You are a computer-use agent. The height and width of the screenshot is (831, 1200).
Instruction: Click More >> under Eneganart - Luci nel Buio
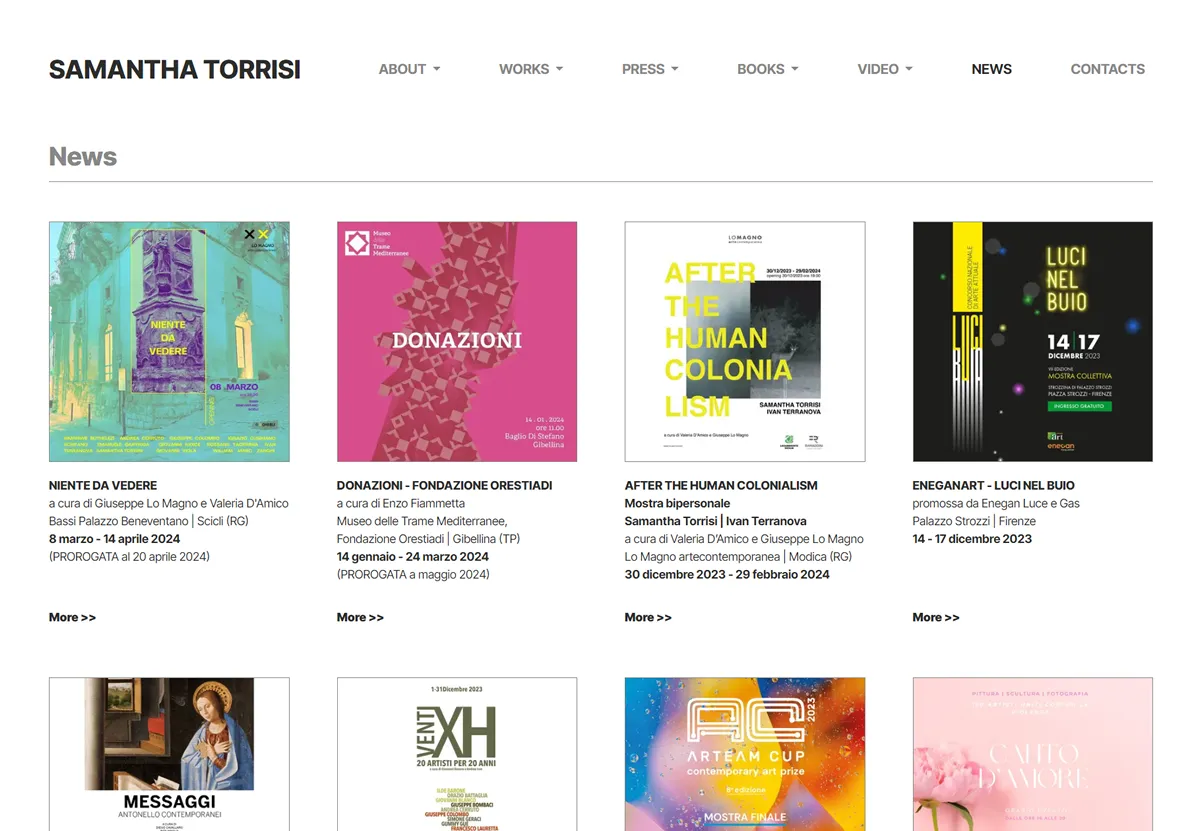(x=936, y=617)
